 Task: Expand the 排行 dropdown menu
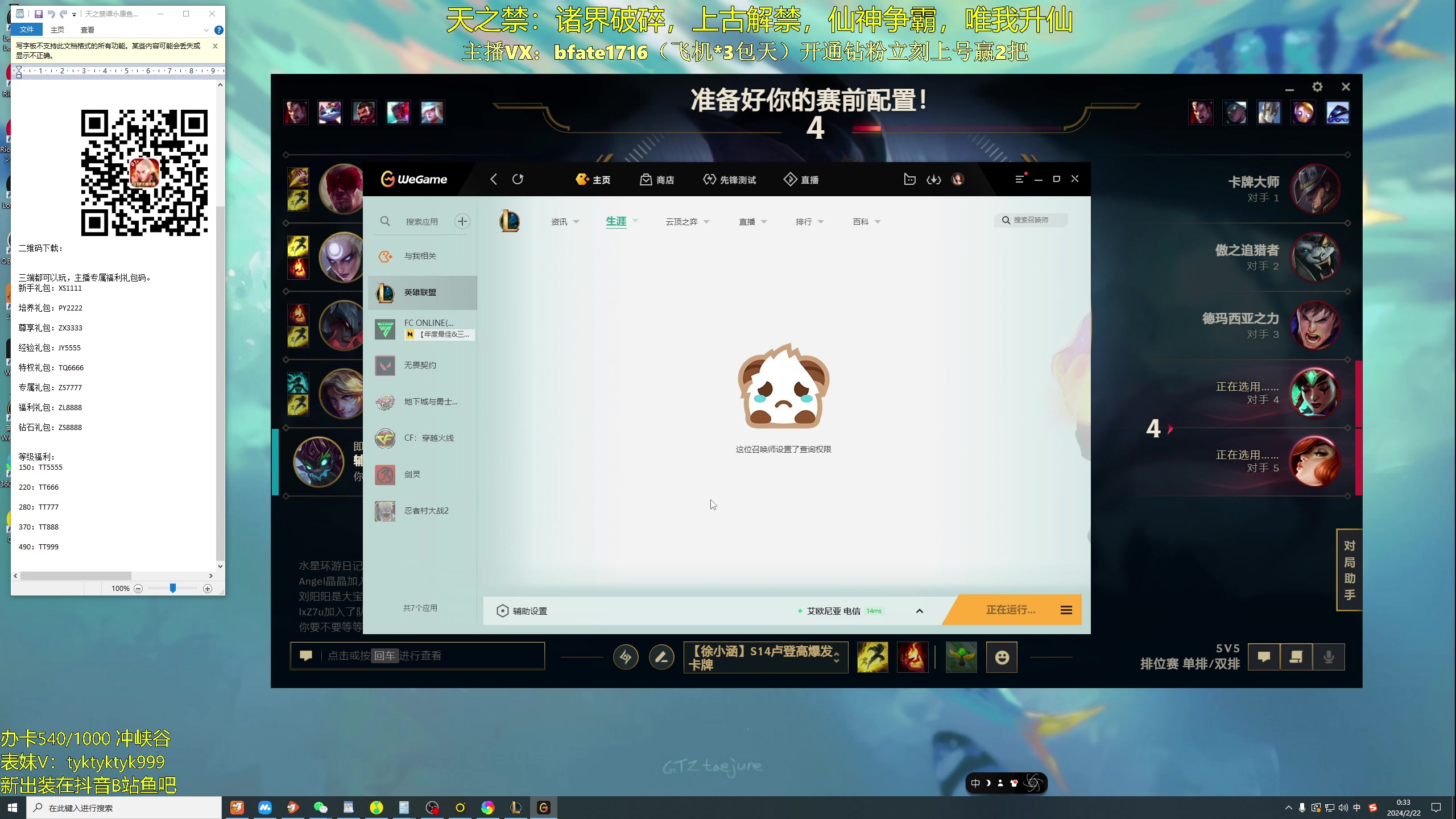tap(809, 222)
